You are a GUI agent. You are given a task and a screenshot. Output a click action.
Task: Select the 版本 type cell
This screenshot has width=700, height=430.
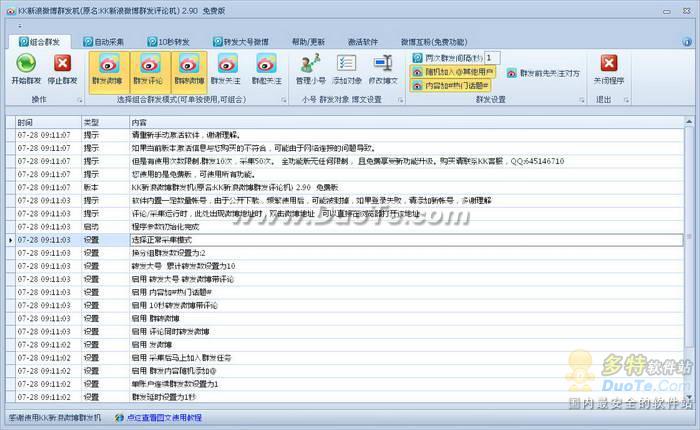pos(105,188)
